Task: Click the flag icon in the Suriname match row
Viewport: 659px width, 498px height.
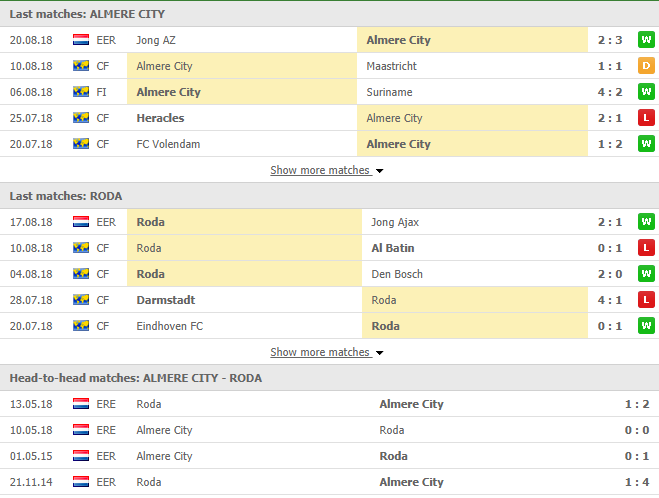Action: pos(81,92)
